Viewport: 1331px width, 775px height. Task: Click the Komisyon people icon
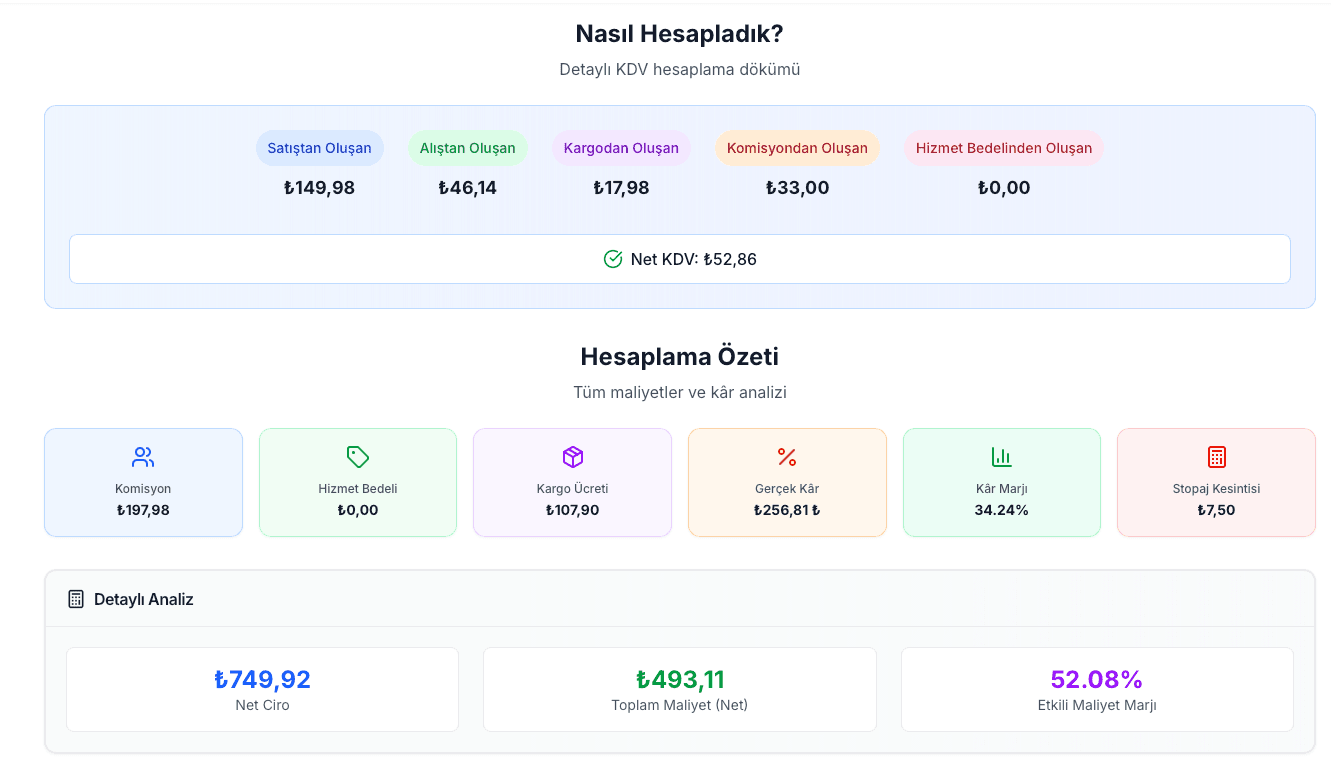tap(143, 457)
